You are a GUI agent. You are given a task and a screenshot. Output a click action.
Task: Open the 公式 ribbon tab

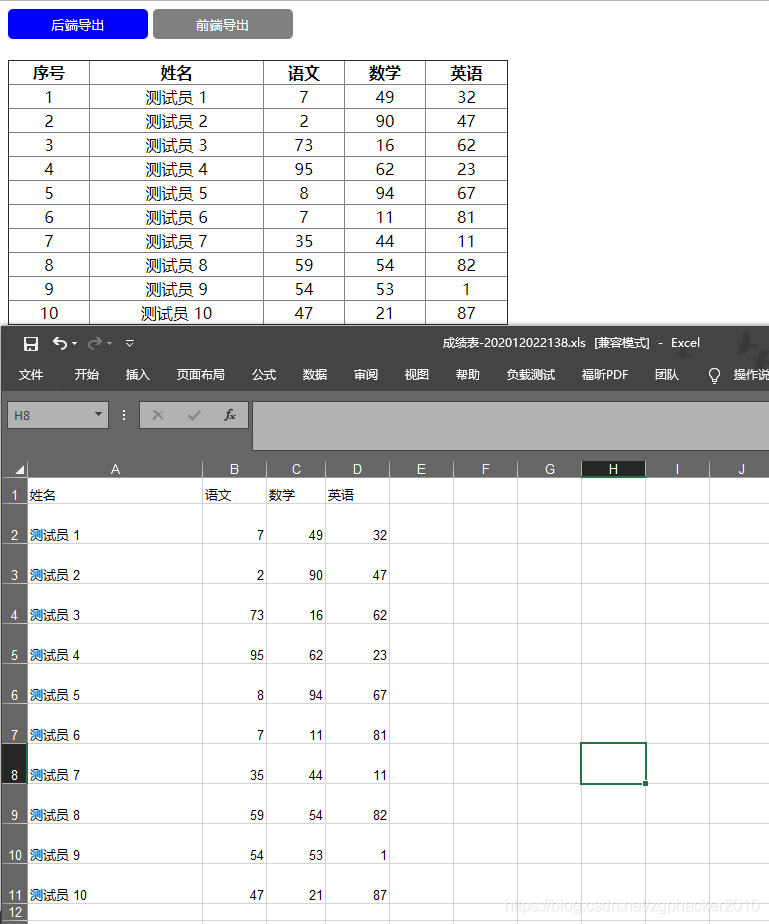tap(263, 375)
